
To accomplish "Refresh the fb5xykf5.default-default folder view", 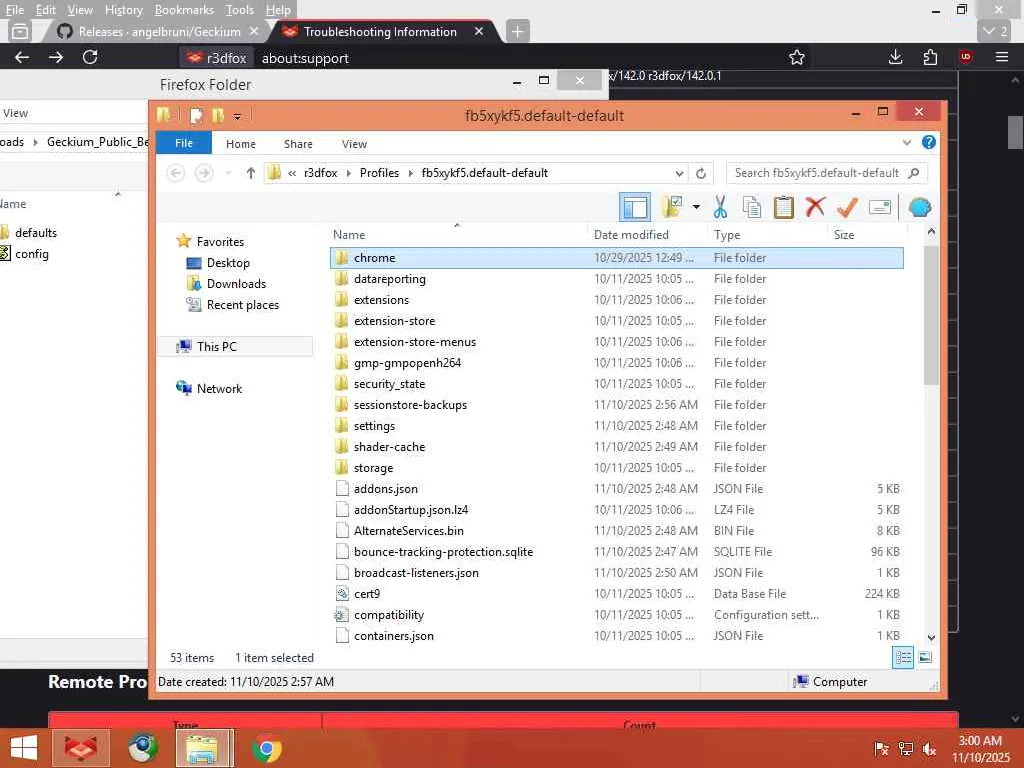I will coord(701,173).
